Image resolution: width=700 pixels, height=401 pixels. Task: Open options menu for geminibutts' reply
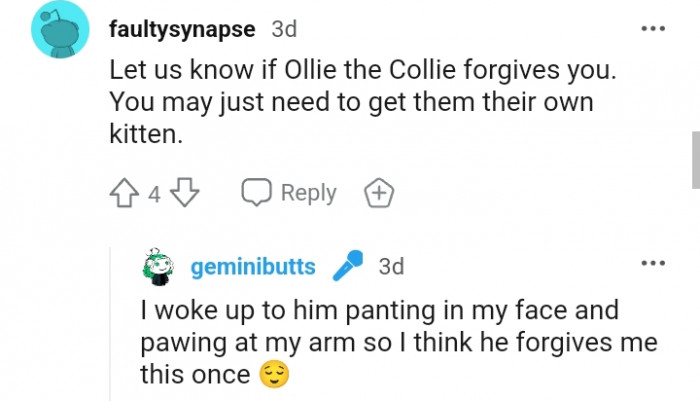tap(652, 264)
